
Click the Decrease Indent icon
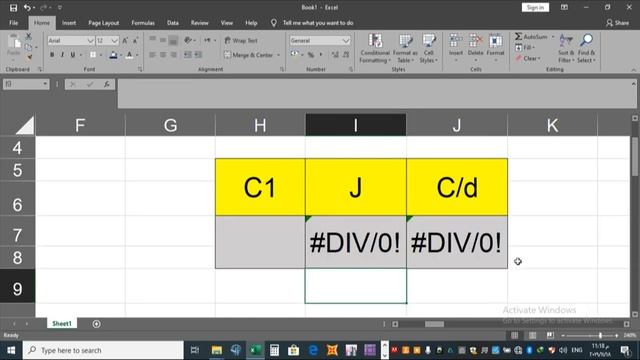click(x=188, y=55)
